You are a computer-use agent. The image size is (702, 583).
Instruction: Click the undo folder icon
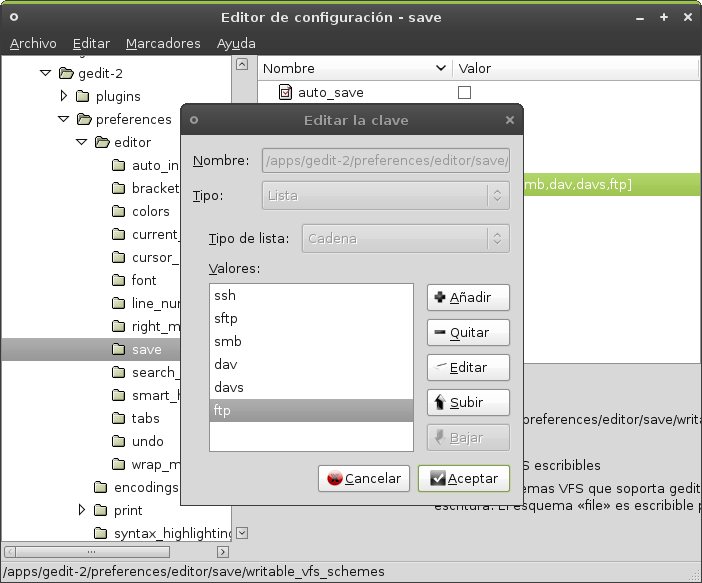(x=118, y=442)
